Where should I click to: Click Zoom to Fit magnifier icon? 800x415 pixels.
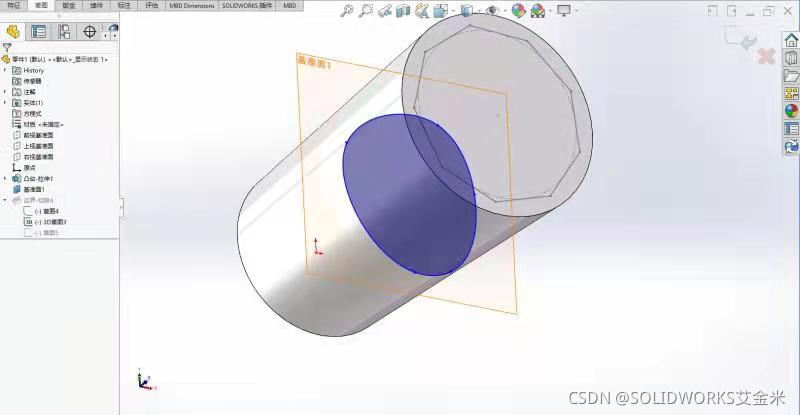[347, 10]
